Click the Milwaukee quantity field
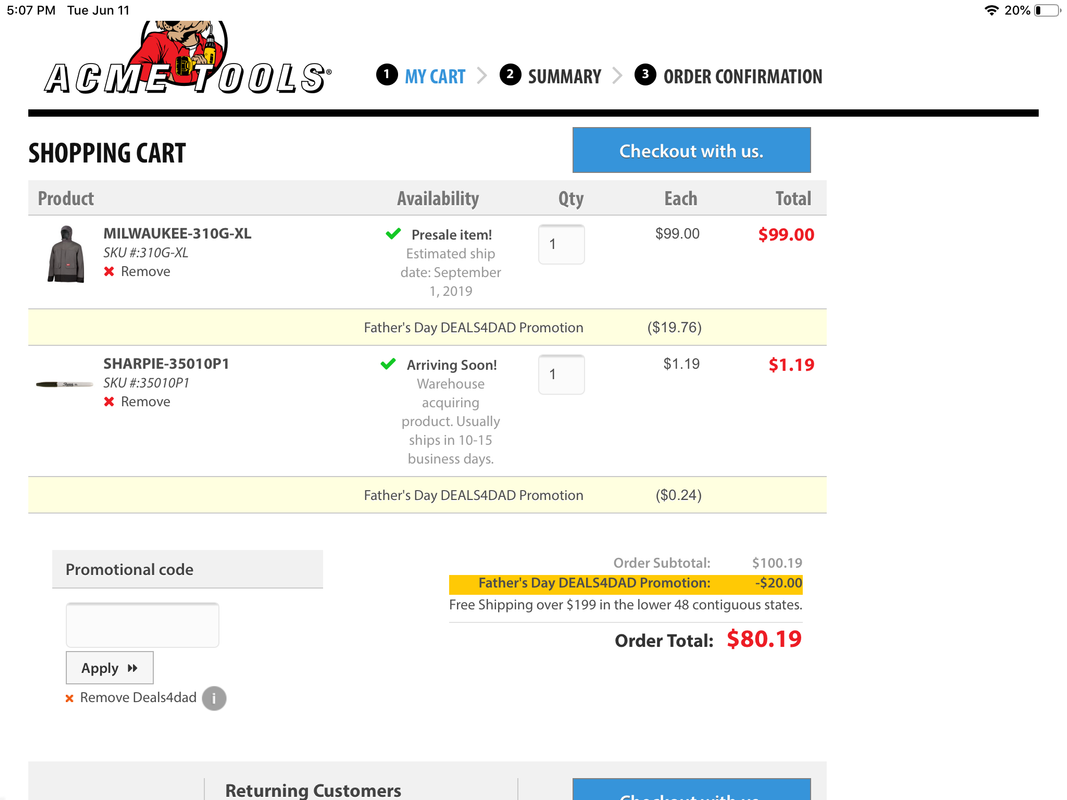Image resolution: width=1067 pixels, height=800 pixels. coord(561,244)
